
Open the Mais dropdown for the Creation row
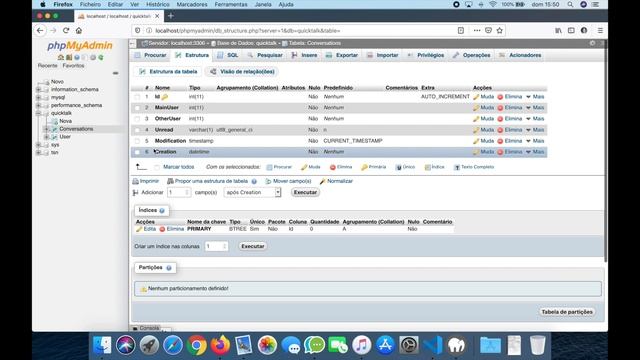(x=535, y=152)
